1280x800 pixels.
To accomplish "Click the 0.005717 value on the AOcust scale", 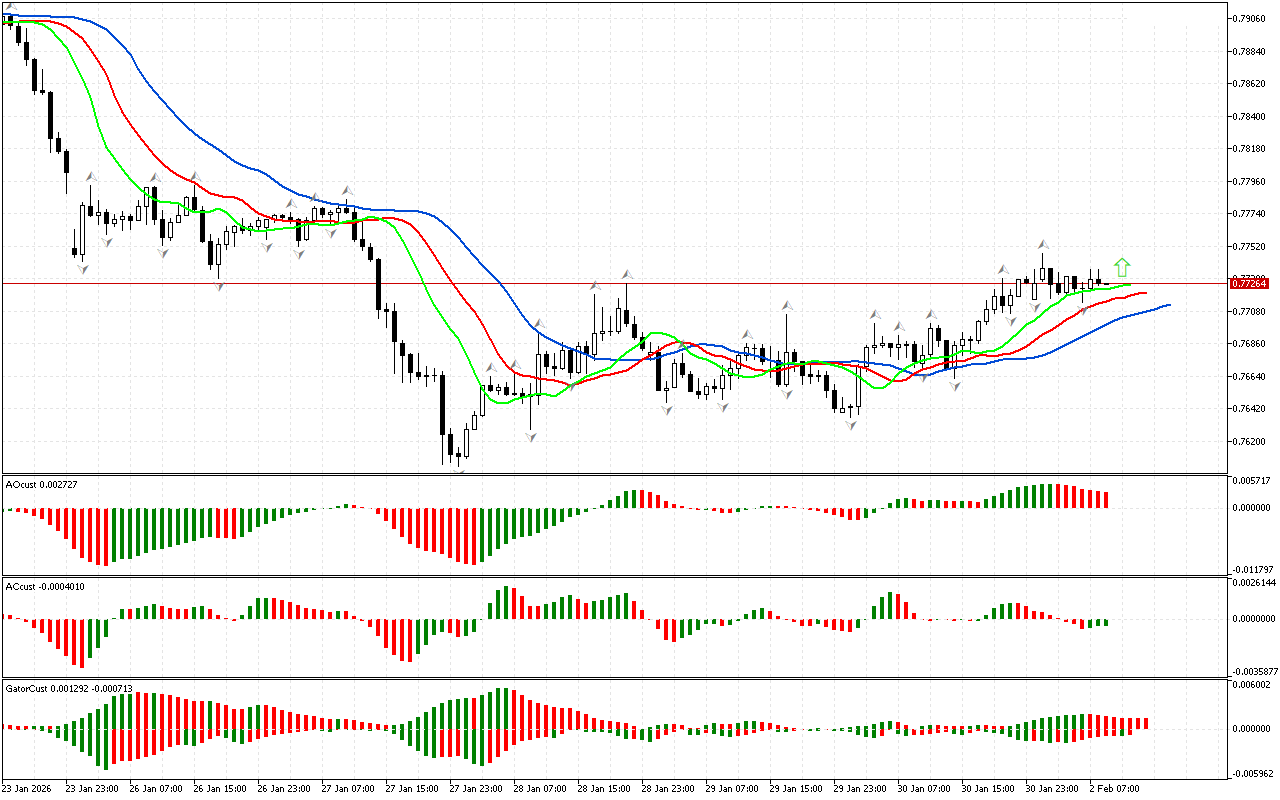I will click(x=1254, y=481).
